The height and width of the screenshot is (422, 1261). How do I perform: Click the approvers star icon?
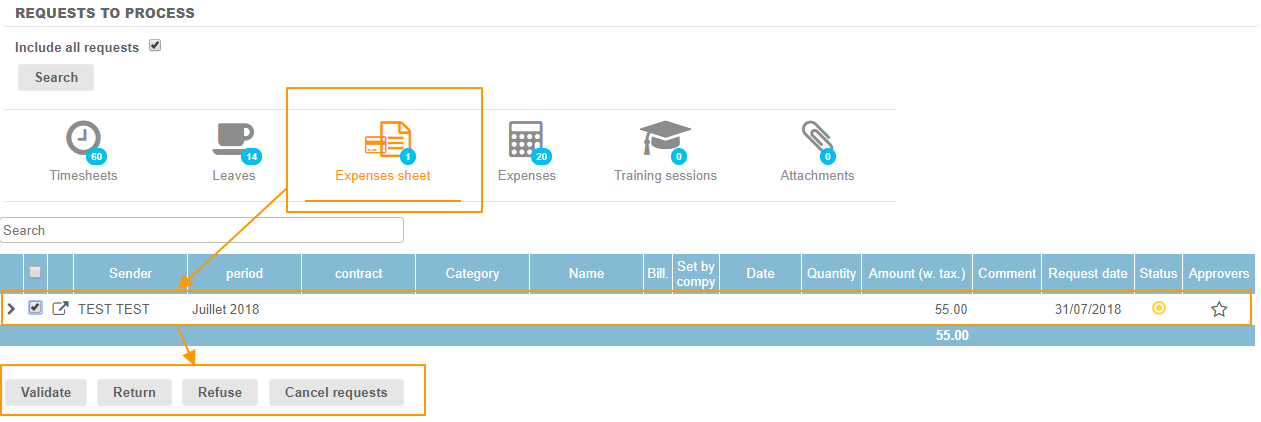coord(1218,309)
